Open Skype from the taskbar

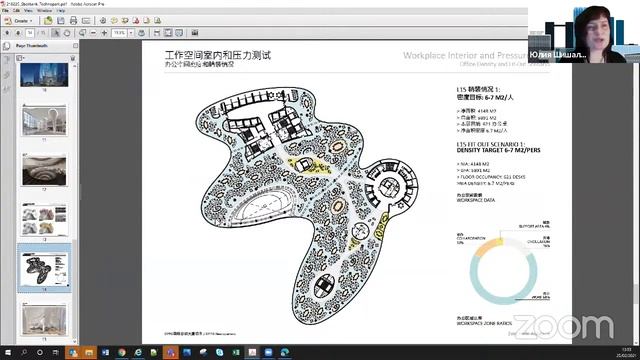(219, 352)
